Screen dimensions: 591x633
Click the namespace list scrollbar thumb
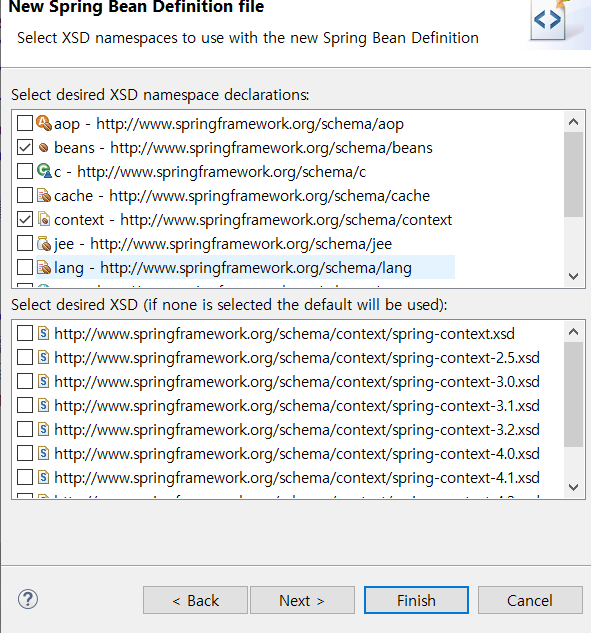click(573, 174)
